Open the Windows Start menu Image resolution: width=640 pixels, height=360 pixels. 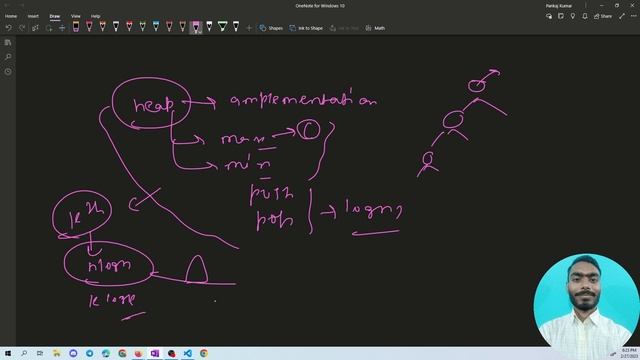click(8, 353)
